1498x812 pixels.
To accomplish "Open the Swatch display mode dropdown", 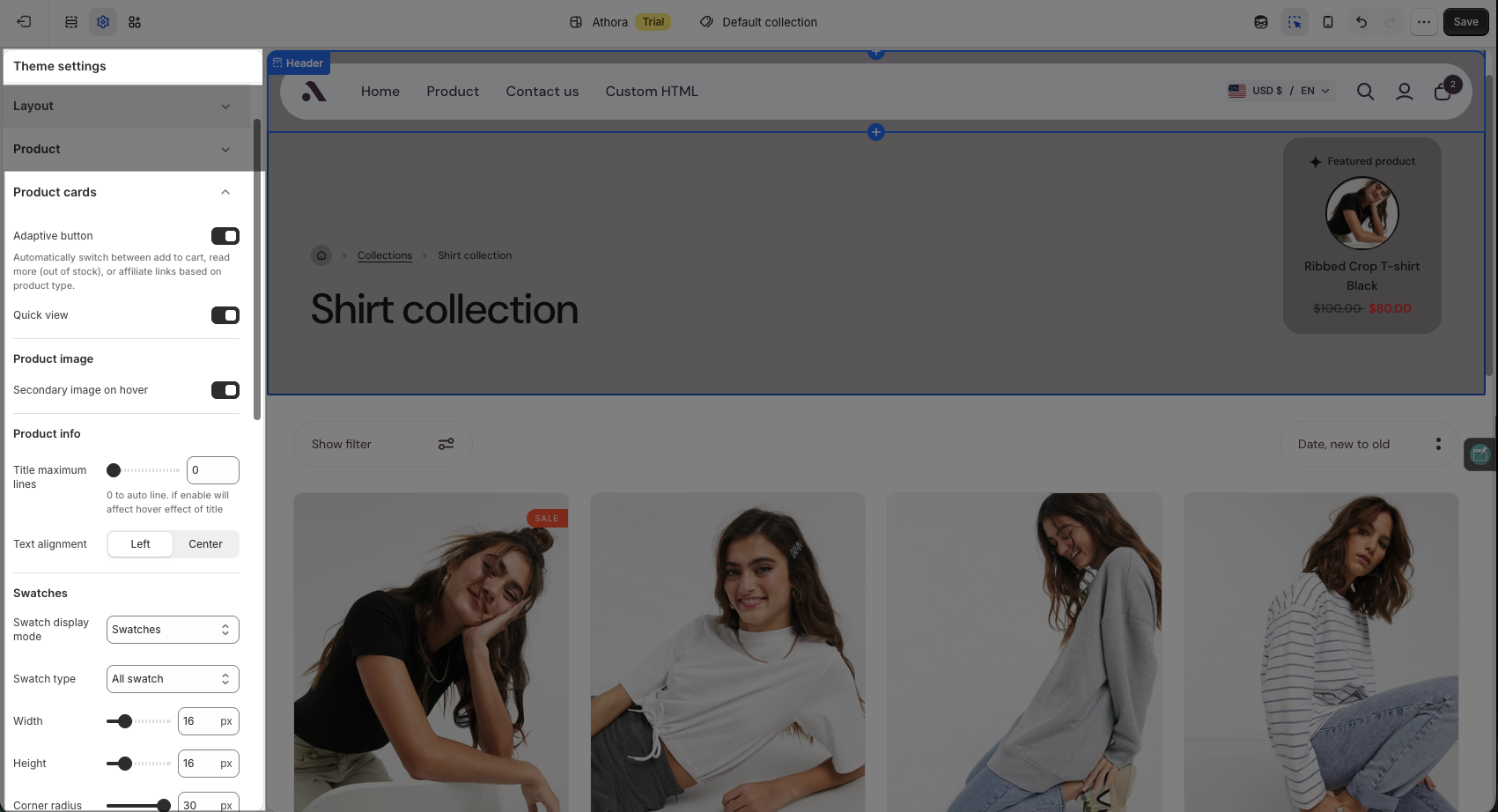I will click(173, 630).
